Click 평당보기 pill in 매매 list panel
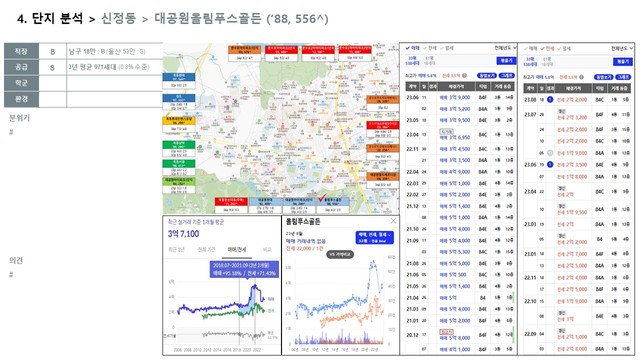The height and width of the screenshot is (360, 640). tap(487, 76)
